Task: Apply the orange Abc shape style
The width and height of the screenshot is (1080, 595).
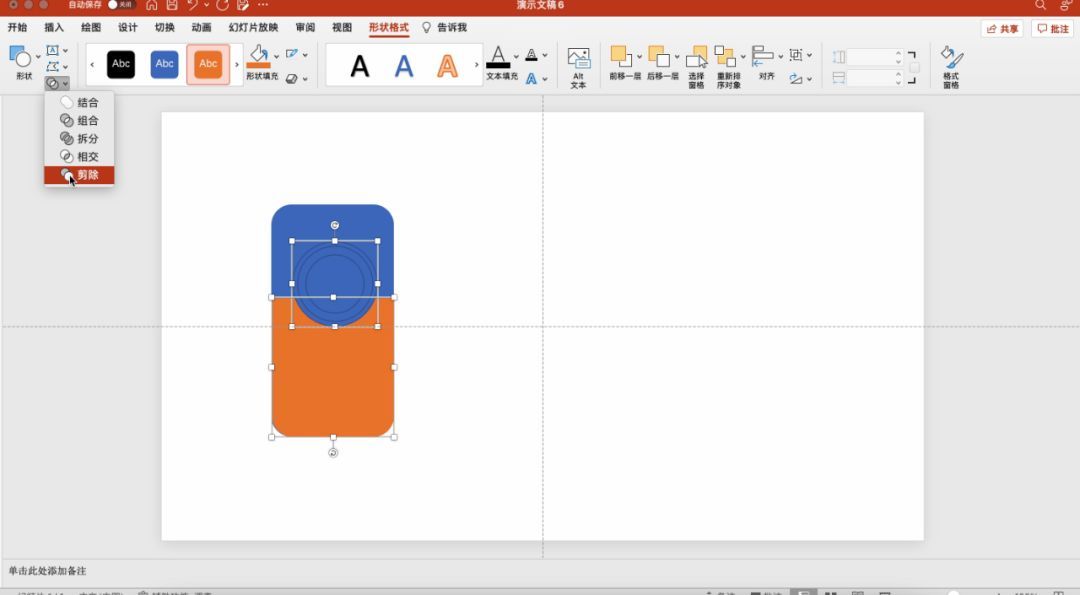Action: point(208,64)
